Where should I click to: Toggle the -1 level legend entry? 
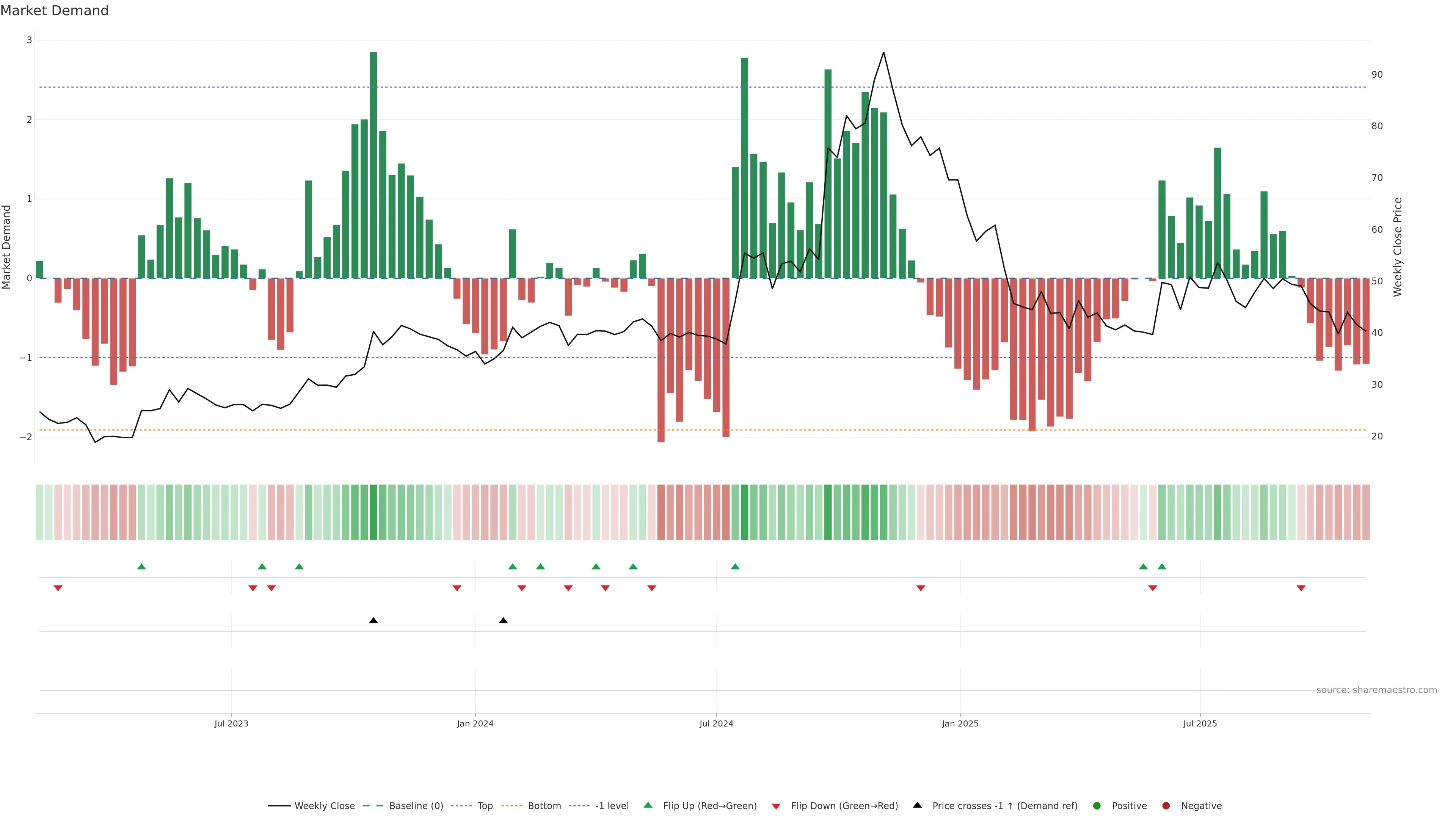click(x=612, y=805)
